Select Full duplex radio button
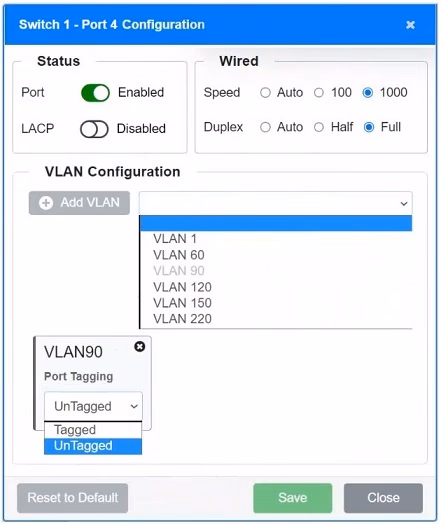 (369, 127)
